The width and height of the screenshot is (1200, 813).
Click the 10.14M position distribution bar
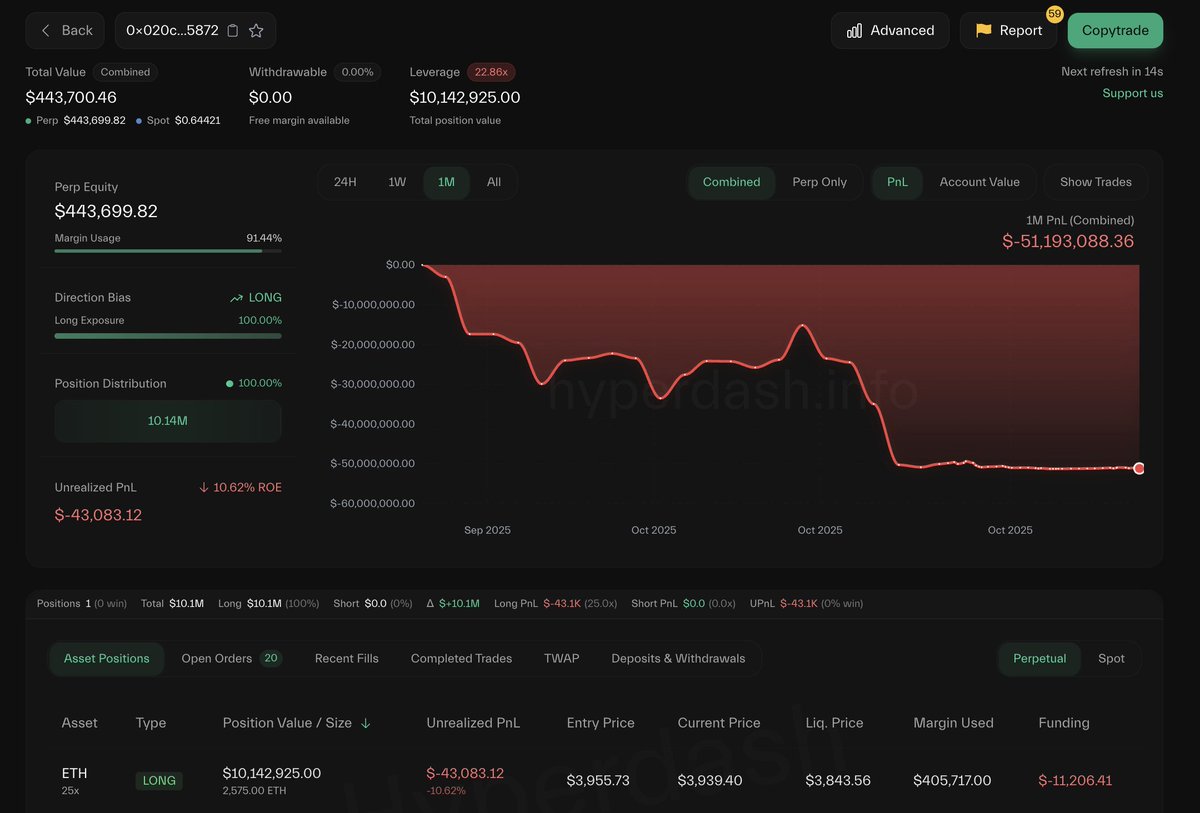coord(168,421)
